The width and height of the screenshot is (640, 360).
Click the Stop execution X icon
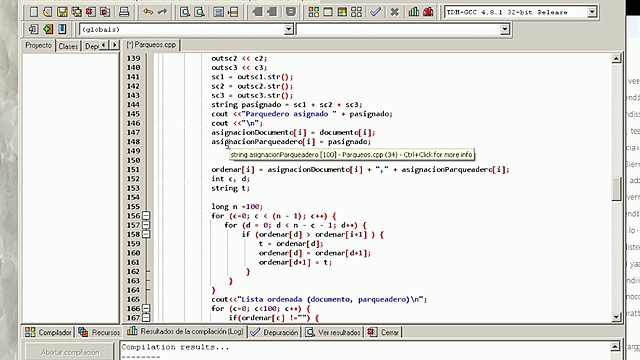click(x=394, y=12)
